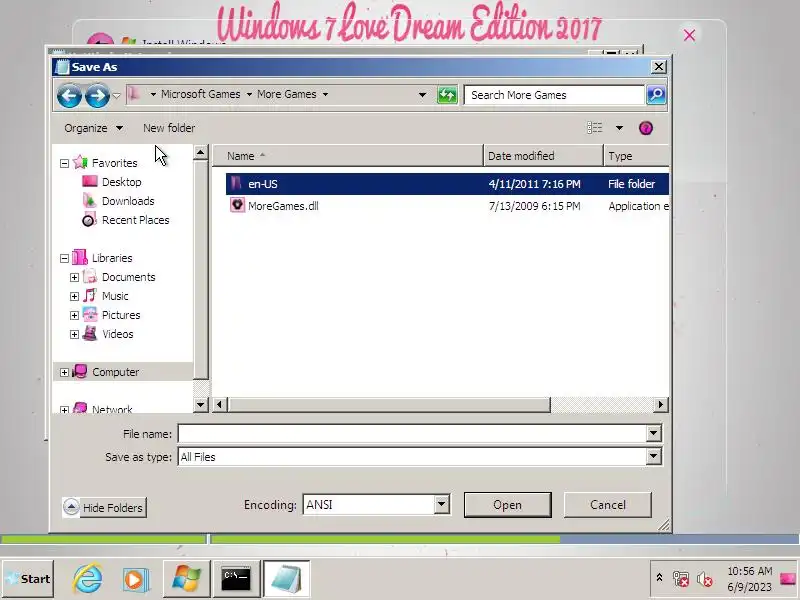Image resolution: width=800 pixels, height=600 pixels.
Task: Select Recent Places under Favorites
Action: pyautogui.click(x=136, y=220)
